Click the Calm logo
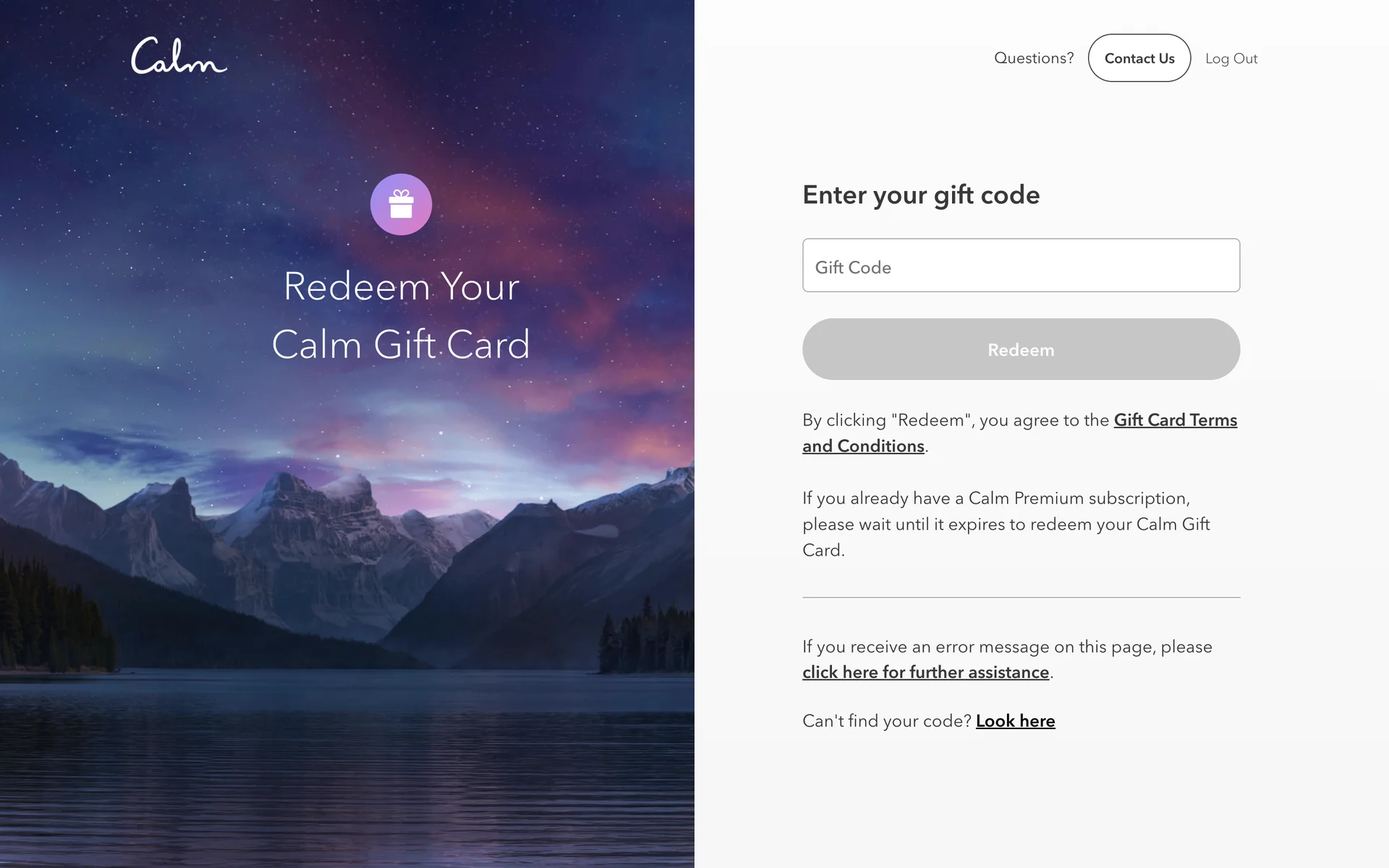1389x868 pixels. pyautogui.click(x=179, y=56)
